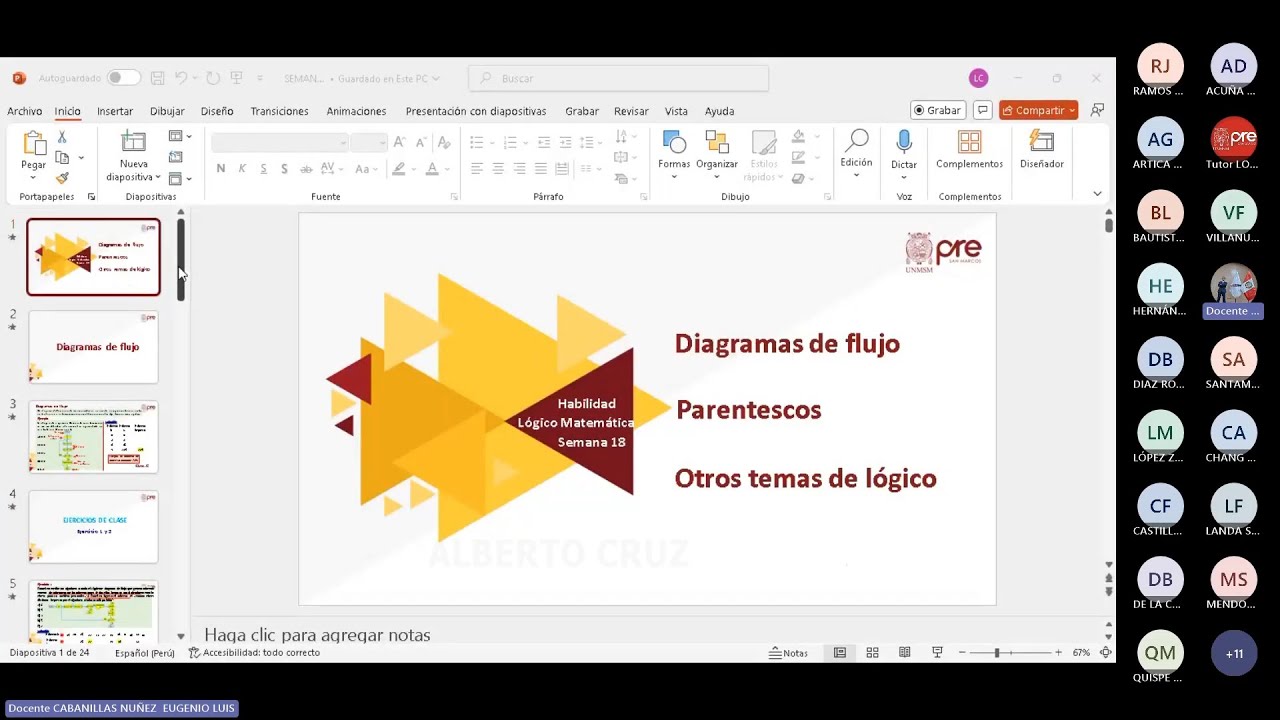Image resolution: width=1280 pixels, height=720 pixels.
Task: Expand the Nueva diapositiva dropdown arrow
Action: pos(158,178)
